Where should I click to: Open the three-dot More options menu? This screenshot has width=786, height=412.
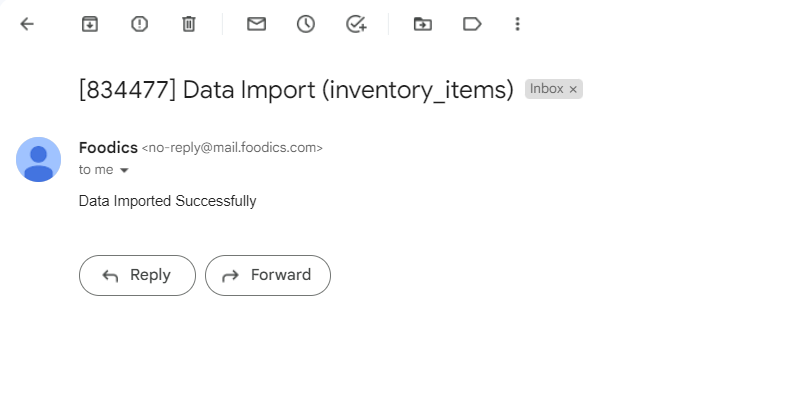[x=516, y=24]
